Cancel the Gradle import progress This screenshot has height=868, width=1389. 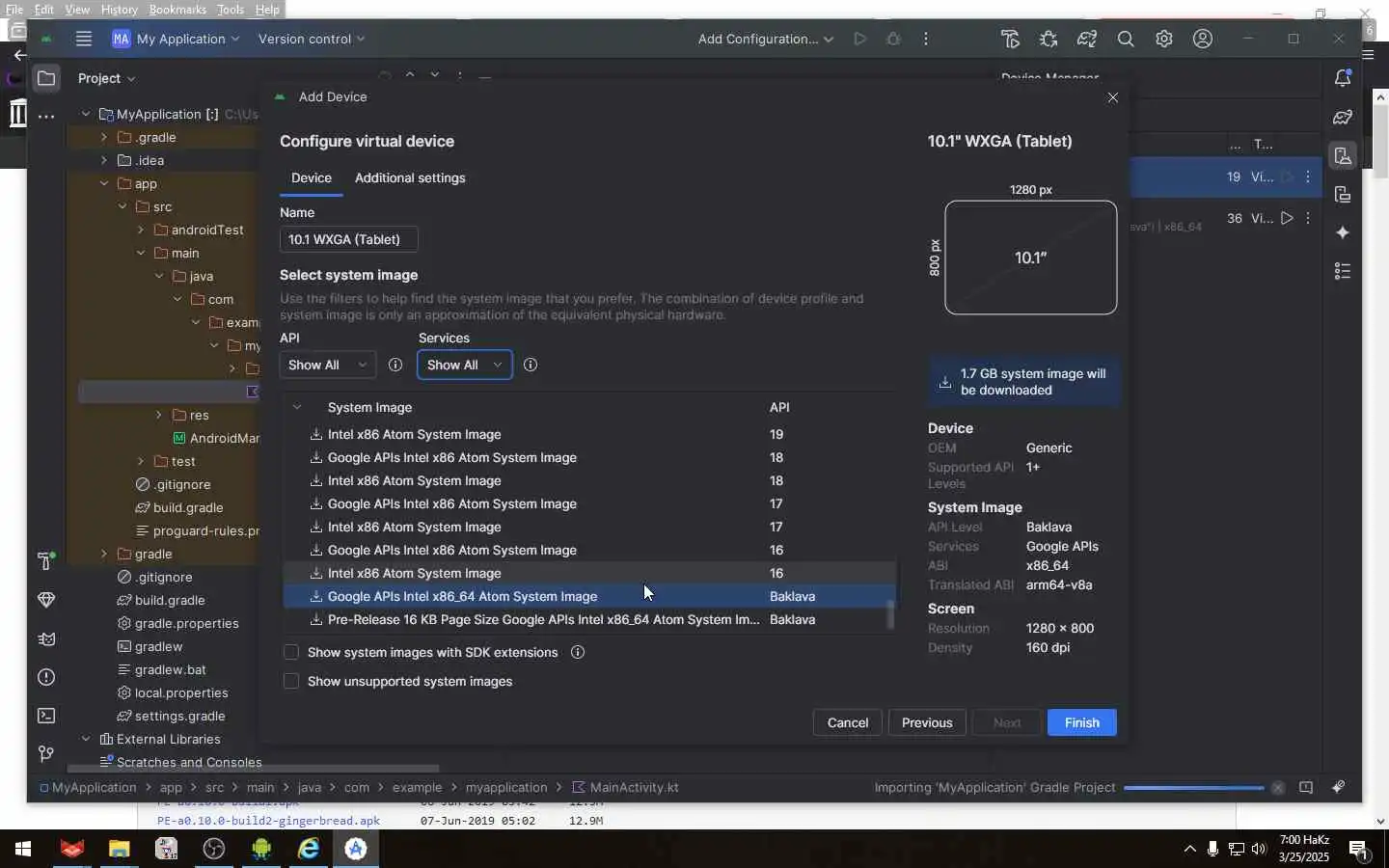coord(1278,788)
